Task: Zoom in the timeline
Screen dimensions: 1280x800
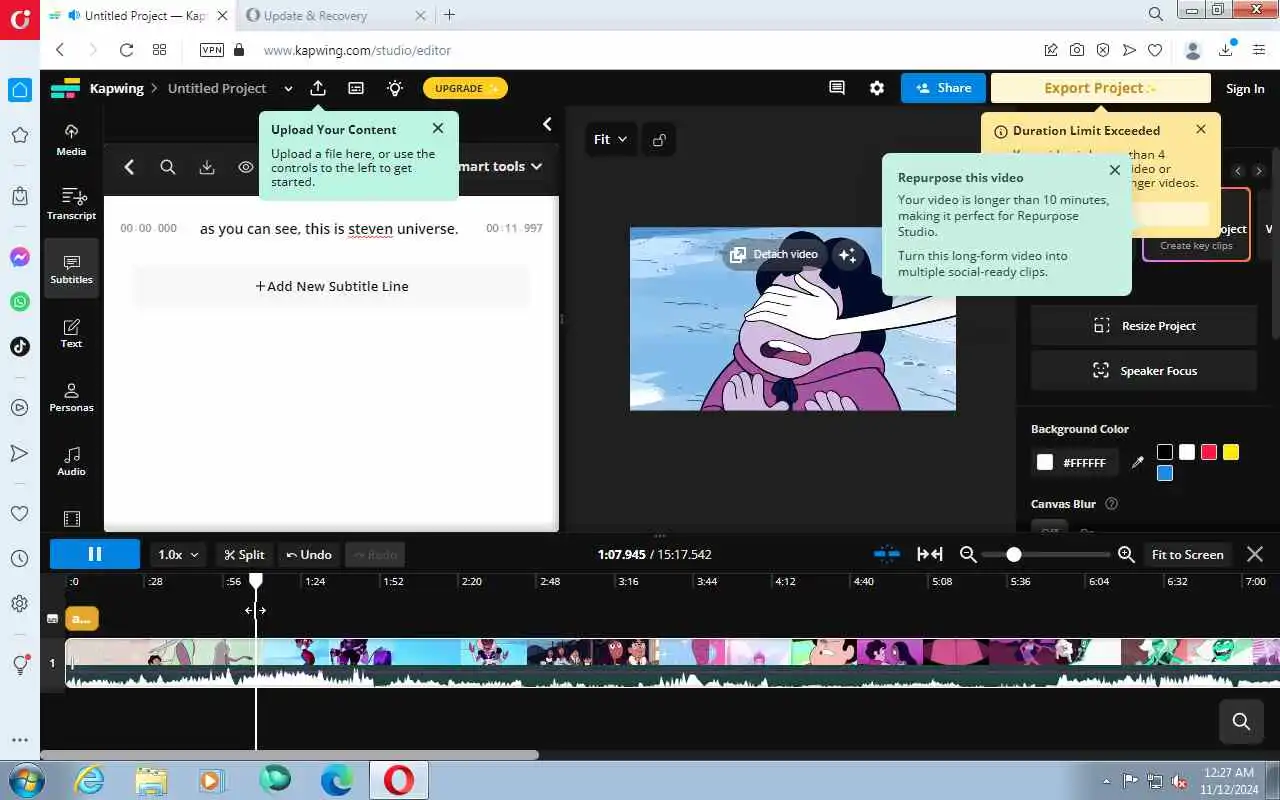Action: pyautogui.click(x=1126, y=554)
